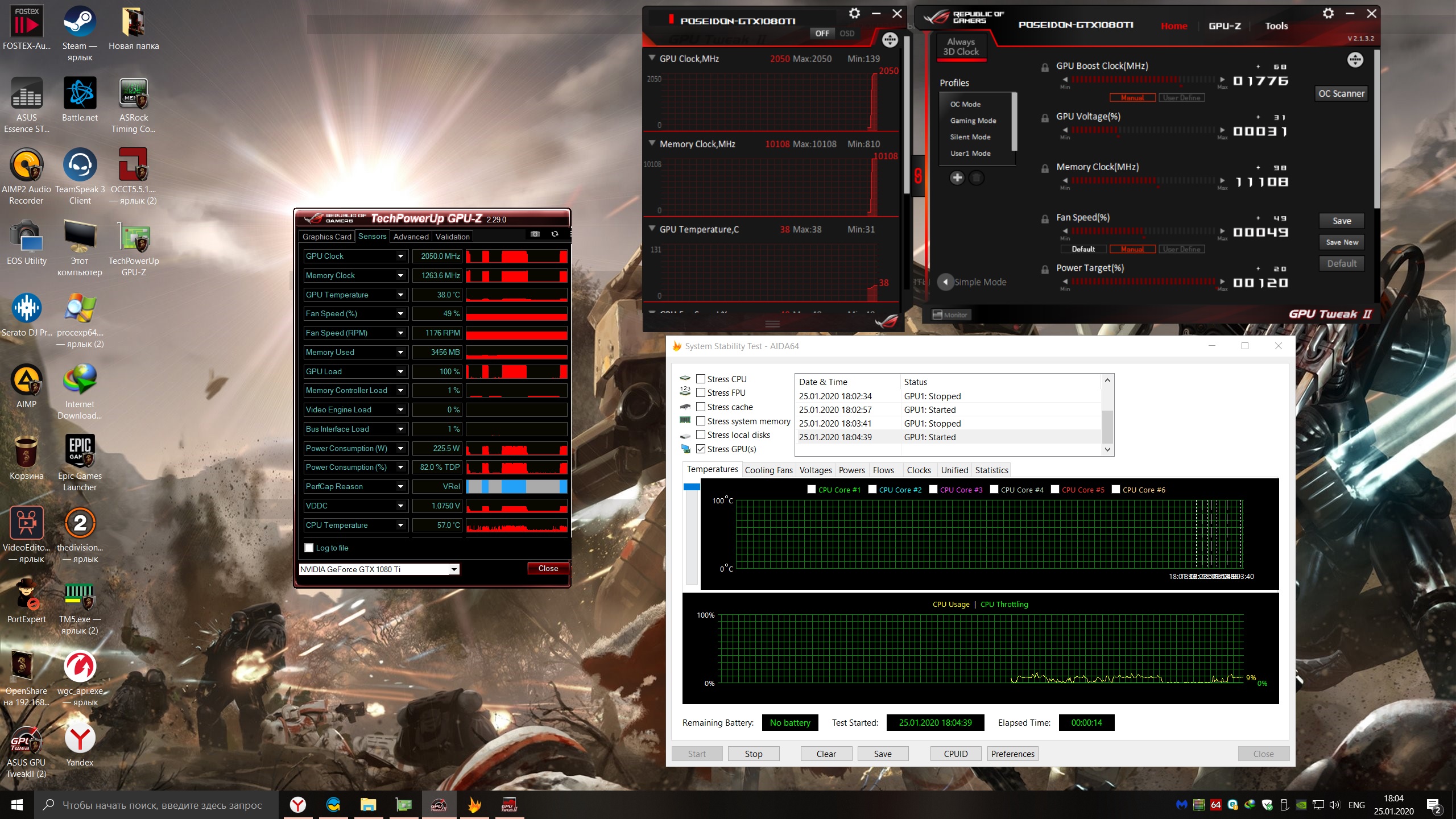Click the Power Target slider track
Screen dimensions: 1456x819
pos(1143,282)
